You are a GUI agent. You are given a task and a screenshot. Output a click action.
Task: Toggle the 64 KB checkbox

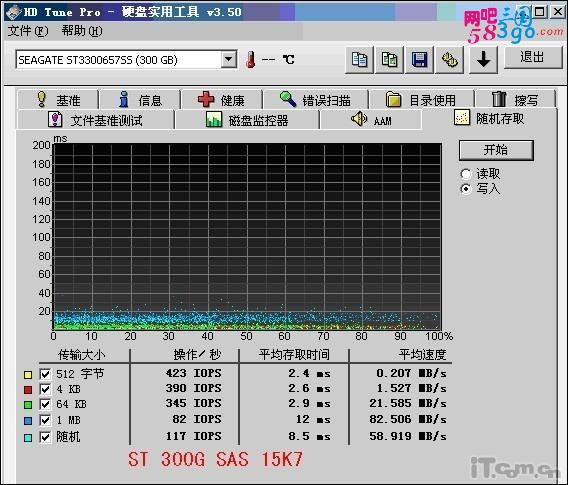pyautogui.click(x=45, y=404)
